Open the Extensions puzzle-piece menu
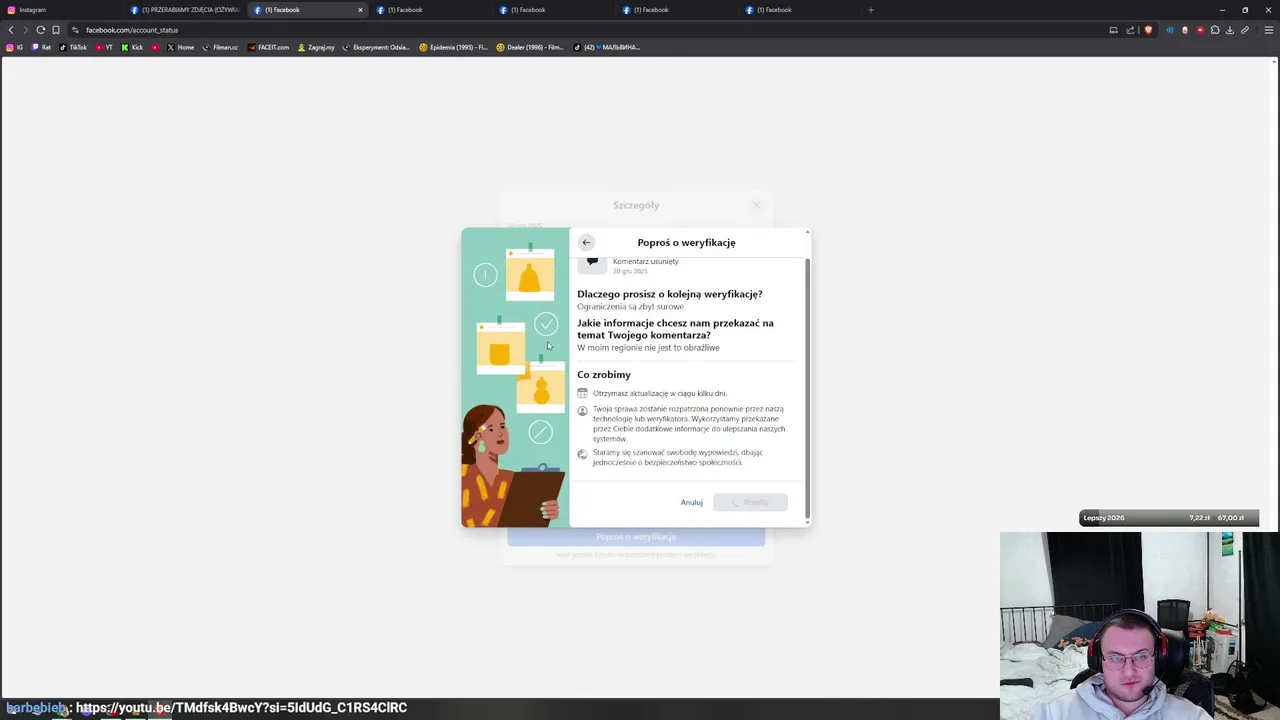Screen dimensions: 1280x720 1215,30
